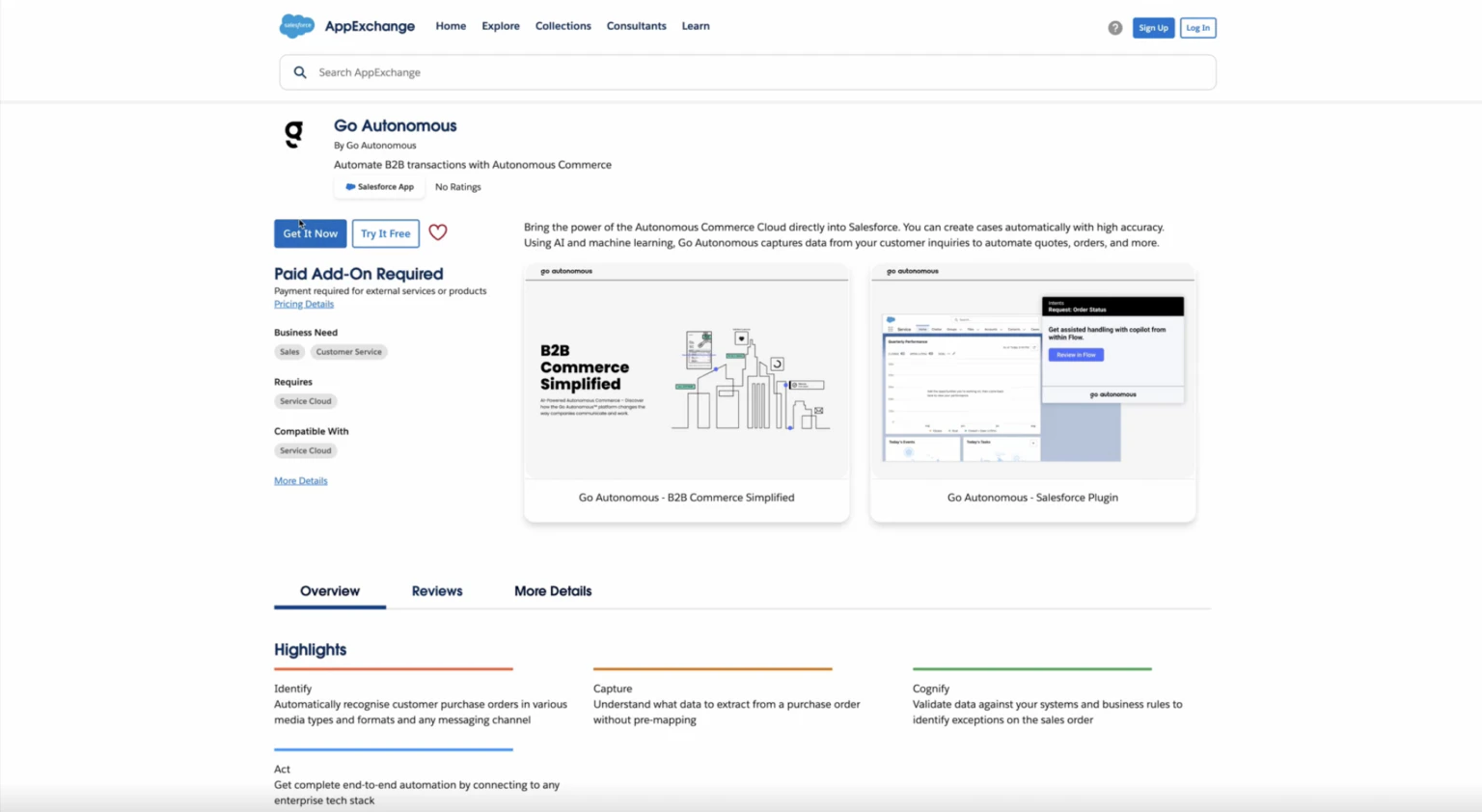Click the Get It Now button
Viewport: 1482px width, 812px height.
pos(310,233)
